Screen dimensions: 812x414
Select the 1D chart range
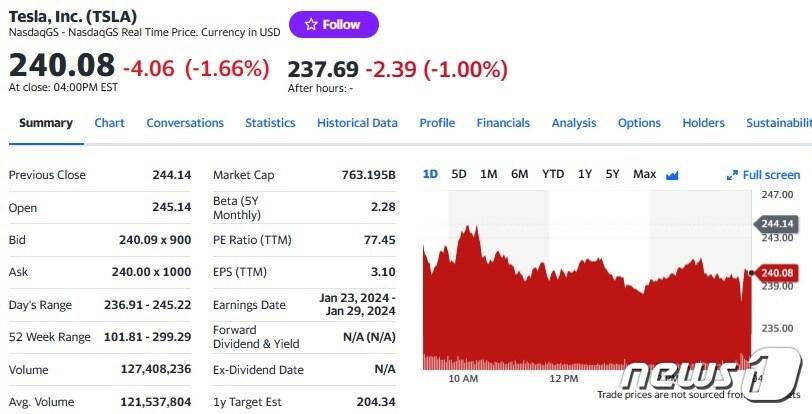coord(430,174)
